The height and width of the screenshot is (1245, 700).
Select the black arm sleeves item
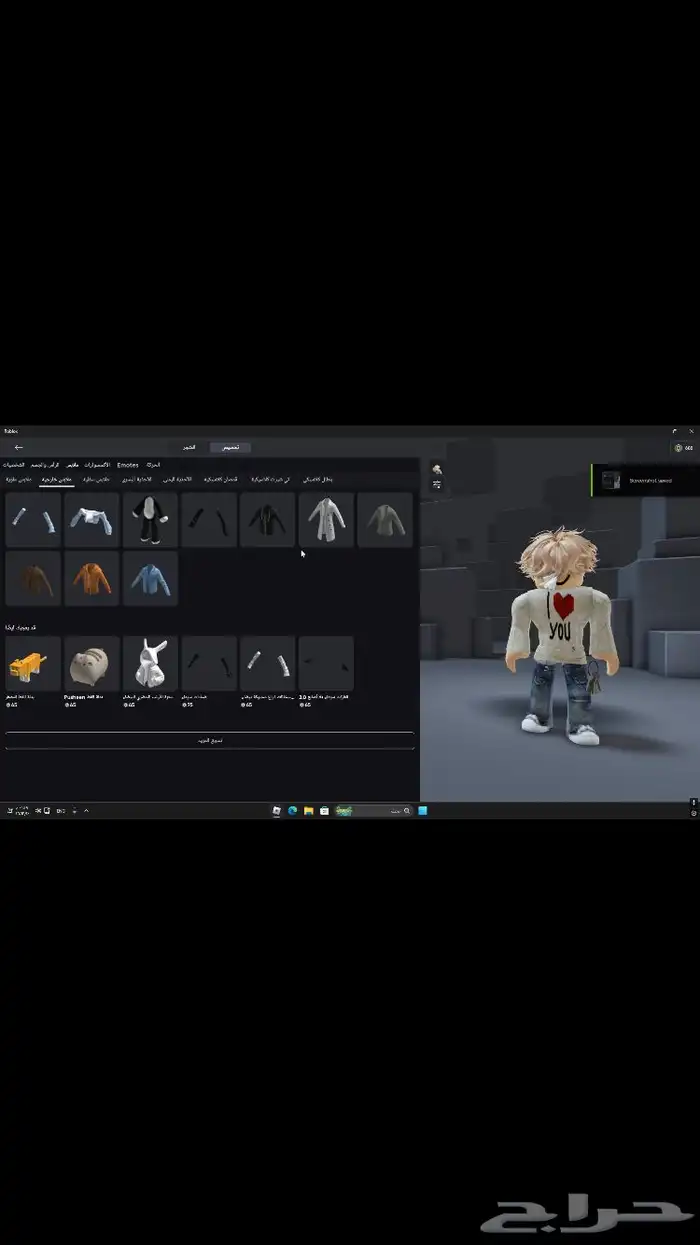pyautogui.click(x=209, y=519)
